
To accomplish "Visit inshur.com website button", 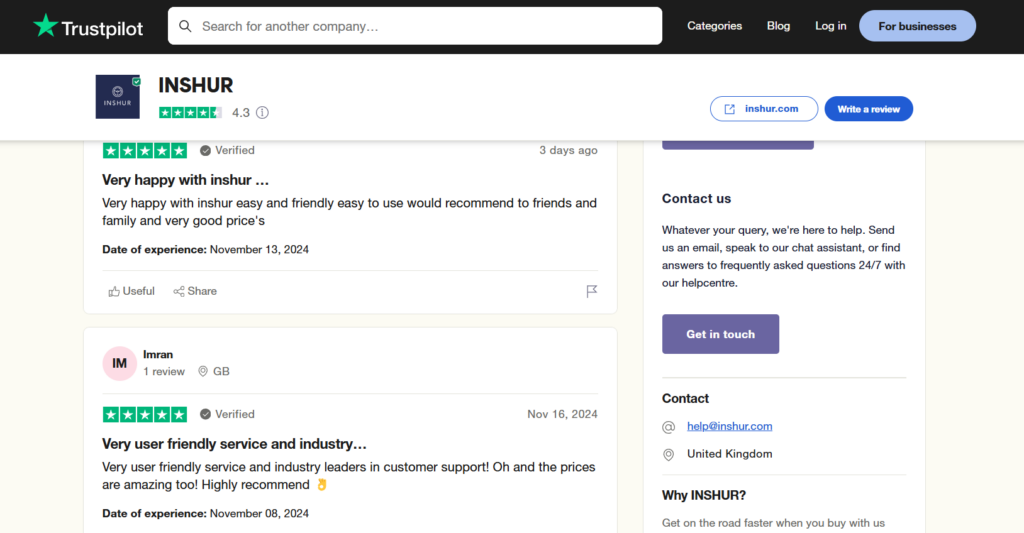I will coord(763,109).
